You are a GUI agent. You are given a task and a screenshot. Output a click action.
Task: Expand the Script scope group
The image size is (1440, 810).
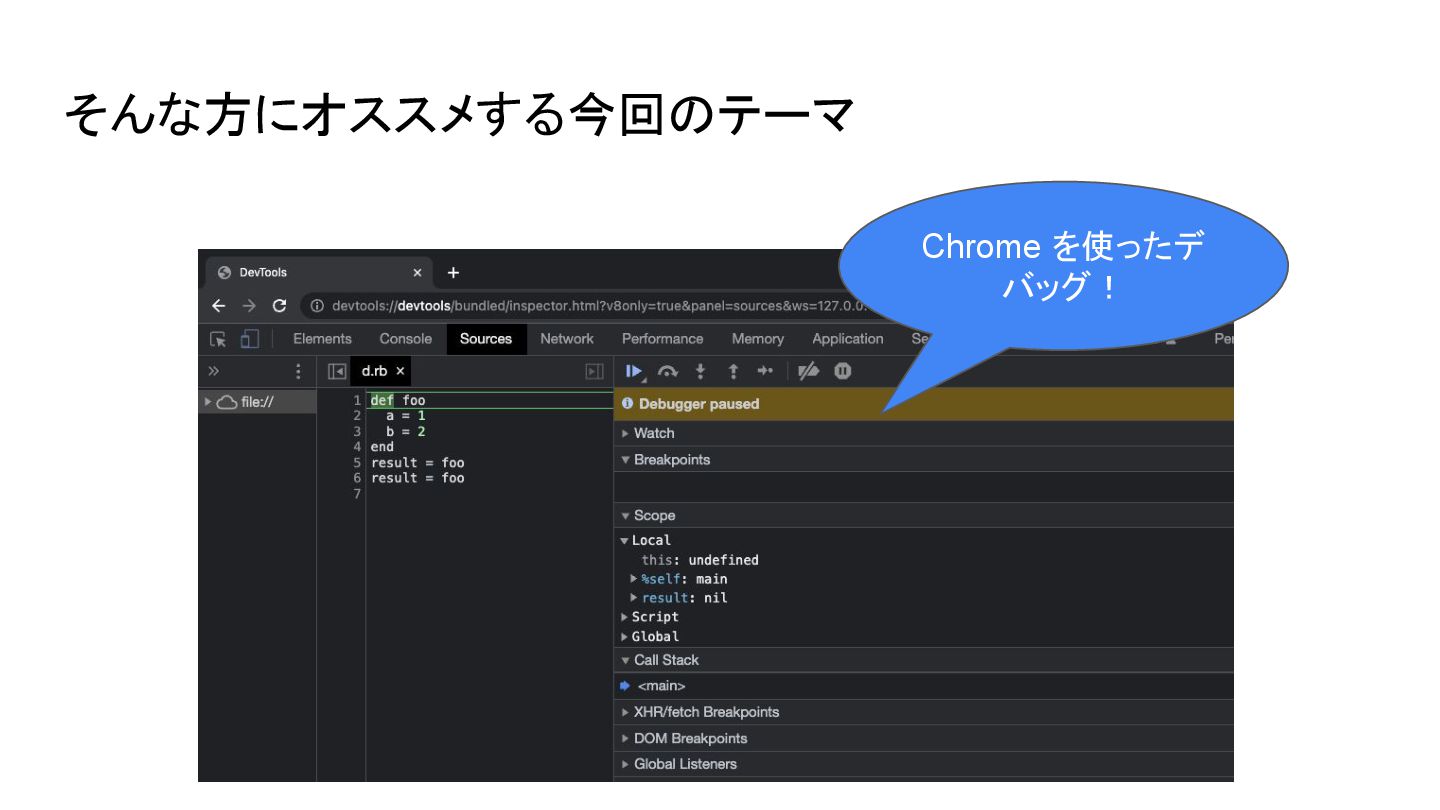pyautogui.click(x=625, y=617)
